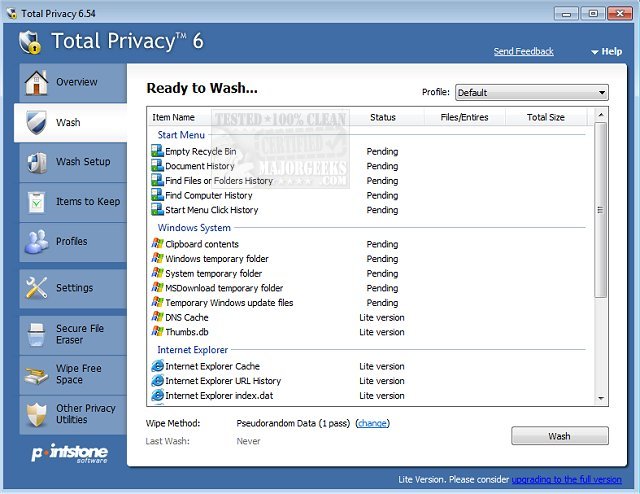640x494 pixels.
Task: Click the Ready to Wash heading
Action: (x=202, y=88)
